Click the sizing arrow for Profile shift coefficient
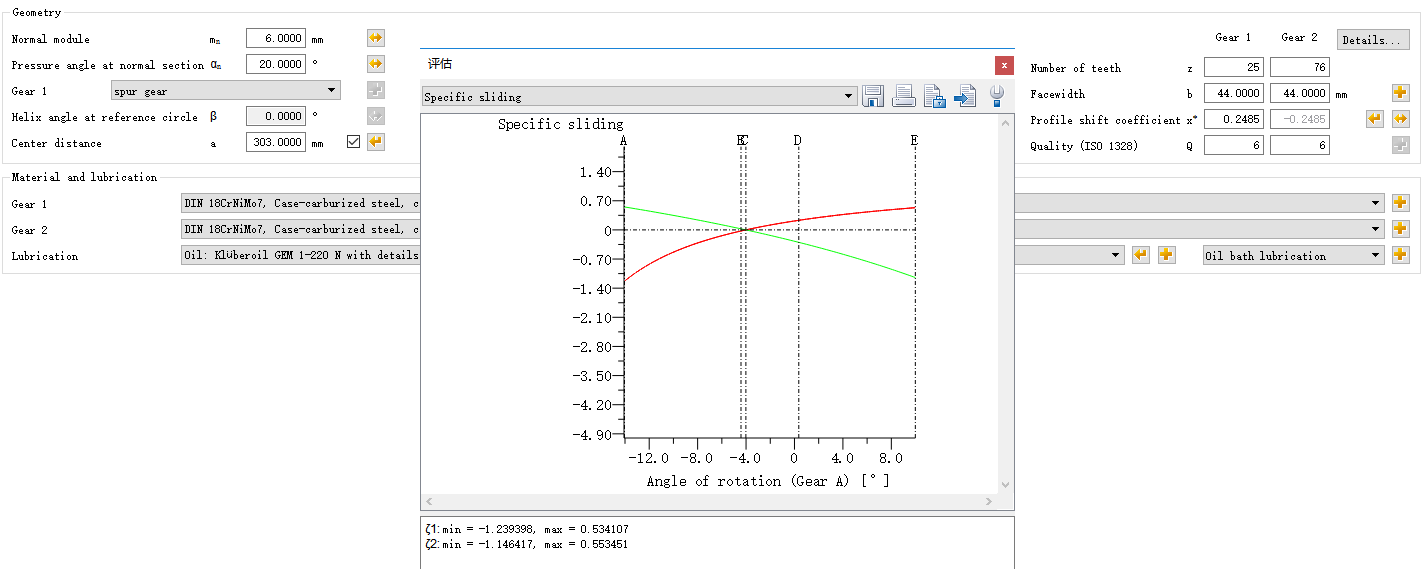The image size is (1422, 569). [x=1375, y=119]
